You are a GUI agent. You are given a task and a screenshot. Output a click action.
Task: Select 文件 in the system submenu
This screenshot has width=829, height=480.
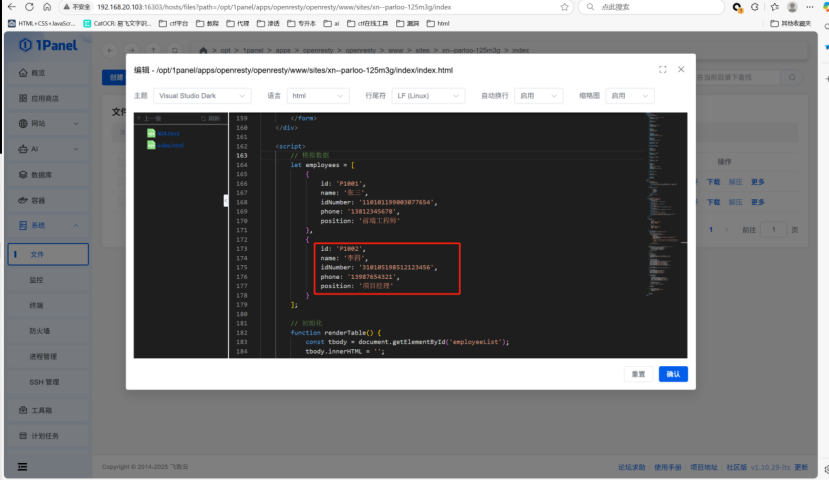tap(48, 254)
